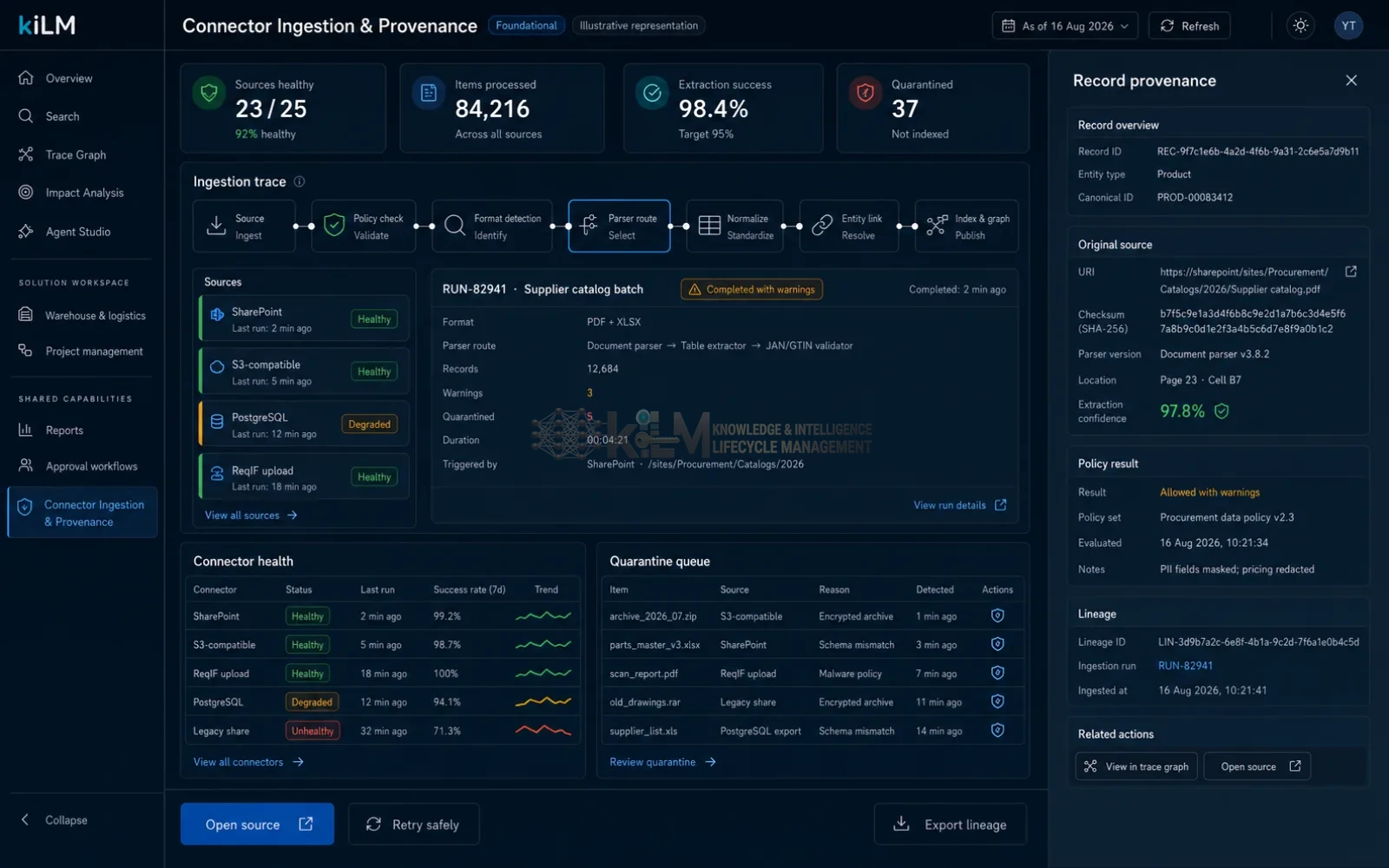
Task: Collapse the left sidebar
Action: (54, 820)
